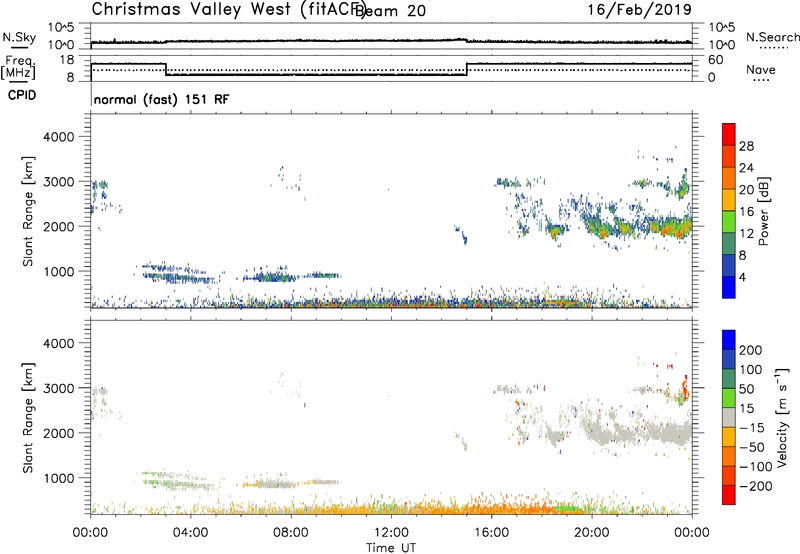
Task: Click the 'Christmas Valley West (fitACF)' title
Action: click(x=228, y=10)
